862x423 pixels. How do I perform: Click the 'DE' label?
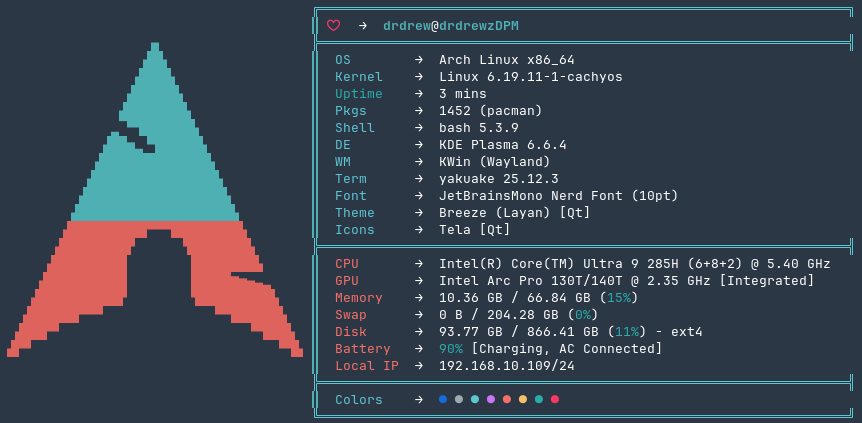click(343, 145)
